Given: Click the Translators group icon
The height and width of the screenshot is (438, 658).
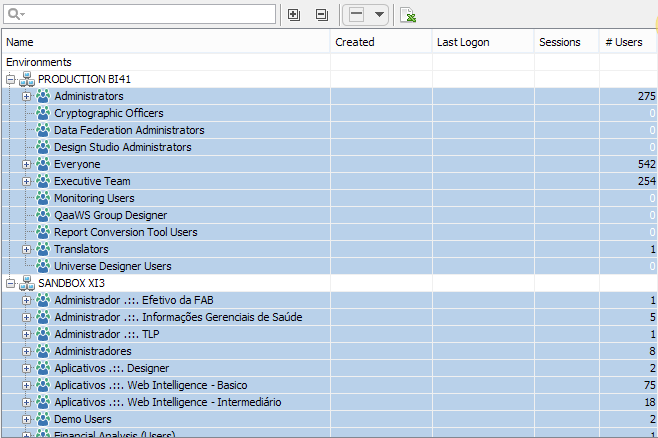Looking at the screenshot, I should [x=43, y=249].
